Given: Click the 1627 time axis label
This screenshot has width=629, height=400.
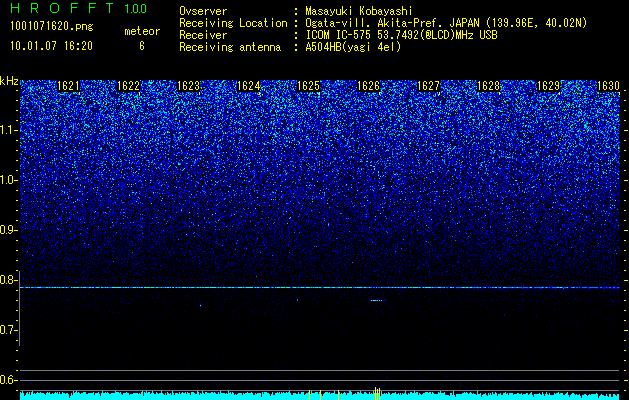Looking at the screenshot, I should (x=428, y=86).
